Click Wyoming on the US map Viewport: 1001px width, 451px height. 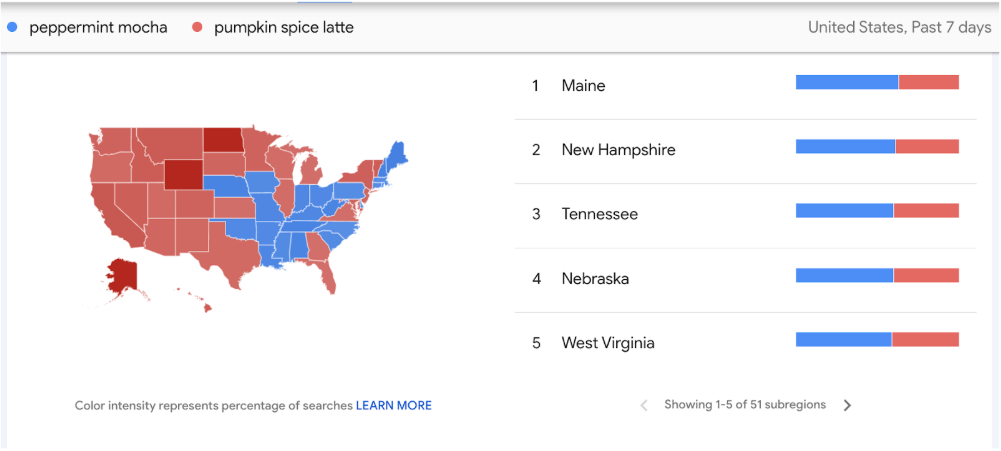(183, 174)
